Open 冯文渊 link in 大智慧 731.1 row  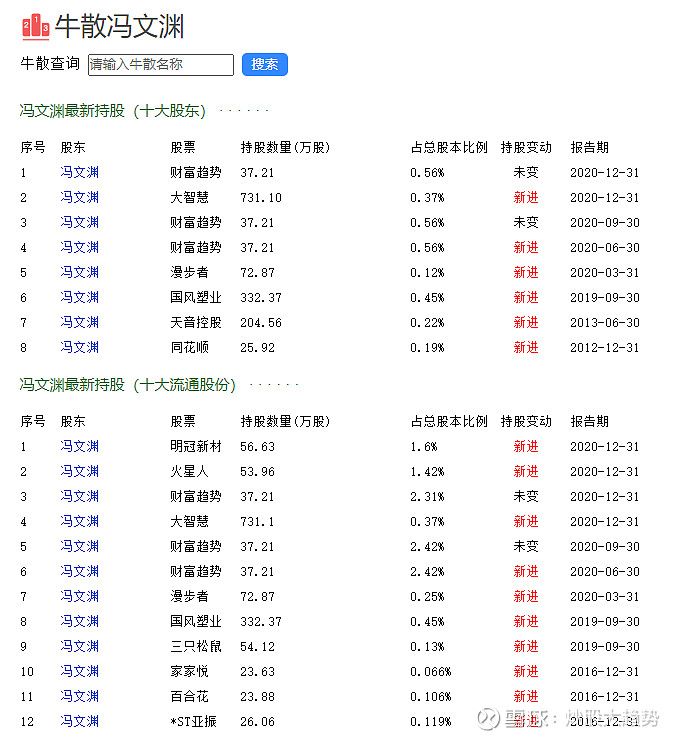click(x=80, y=521)
